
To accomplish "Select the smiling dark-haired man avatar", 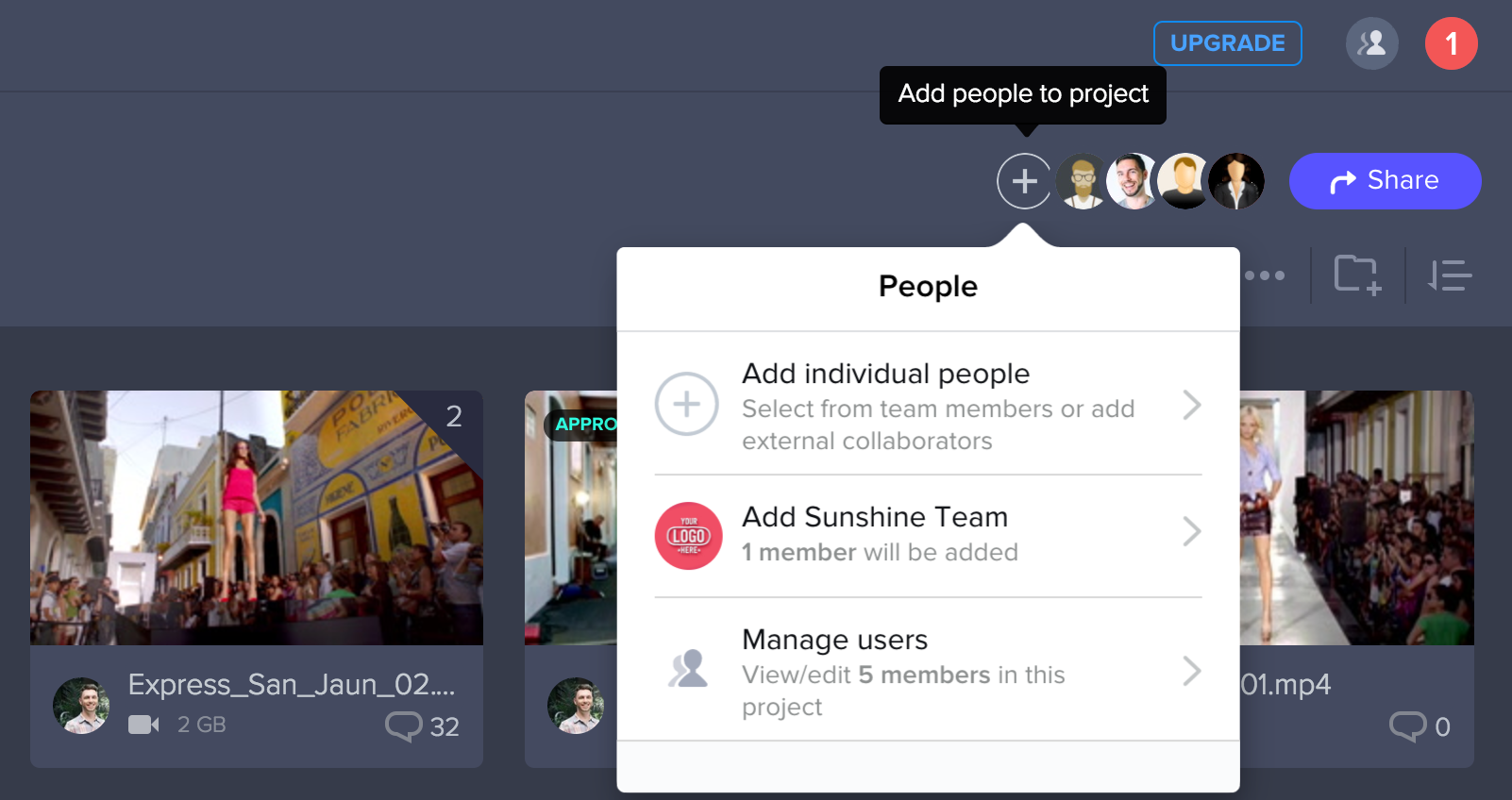I will click(1133, 181).
